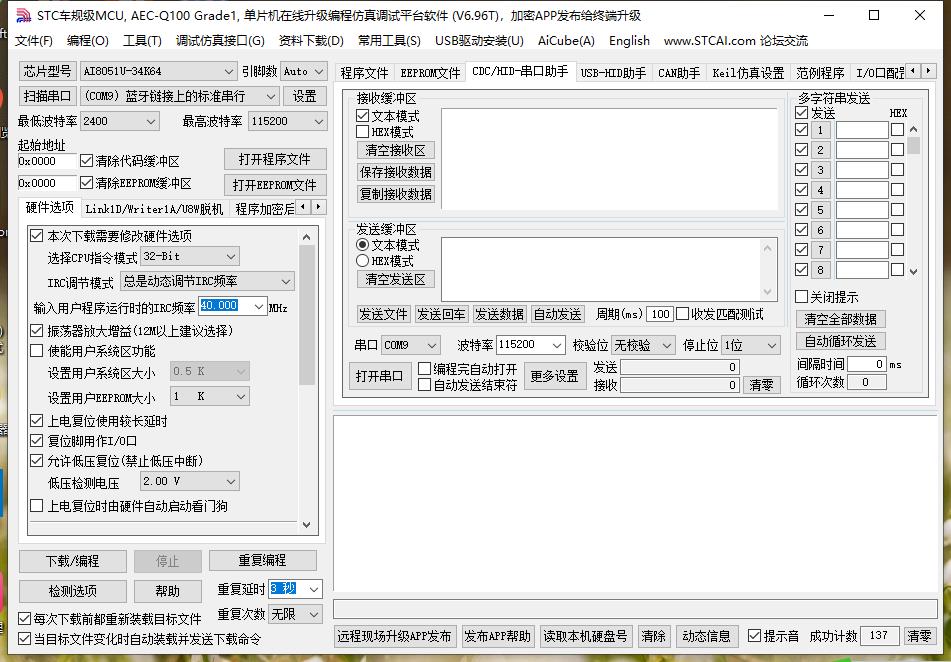Switch the interface language via English menu

pyautogui.click(x=629, y=41)
